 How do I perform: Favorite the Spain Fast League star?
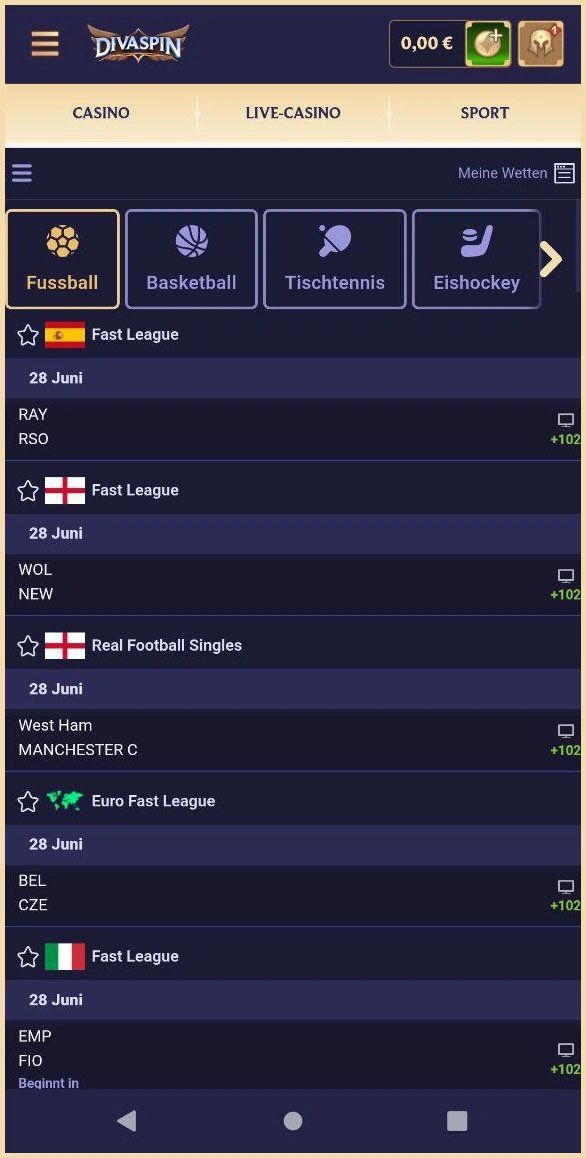coord(28,335)
